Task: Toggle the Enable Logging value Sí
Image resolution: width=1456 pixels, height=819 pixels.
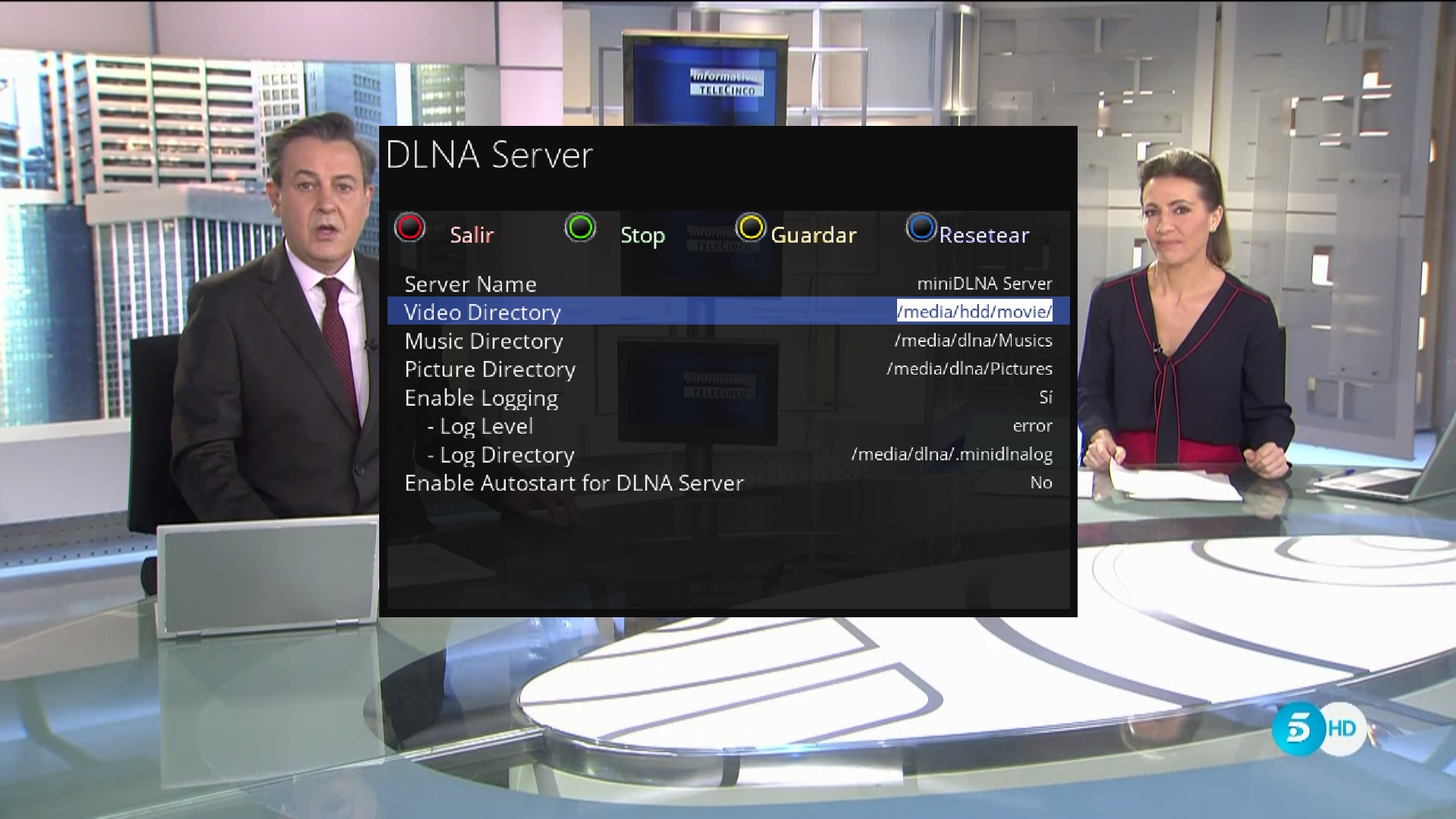Action: click(1045, 397)
